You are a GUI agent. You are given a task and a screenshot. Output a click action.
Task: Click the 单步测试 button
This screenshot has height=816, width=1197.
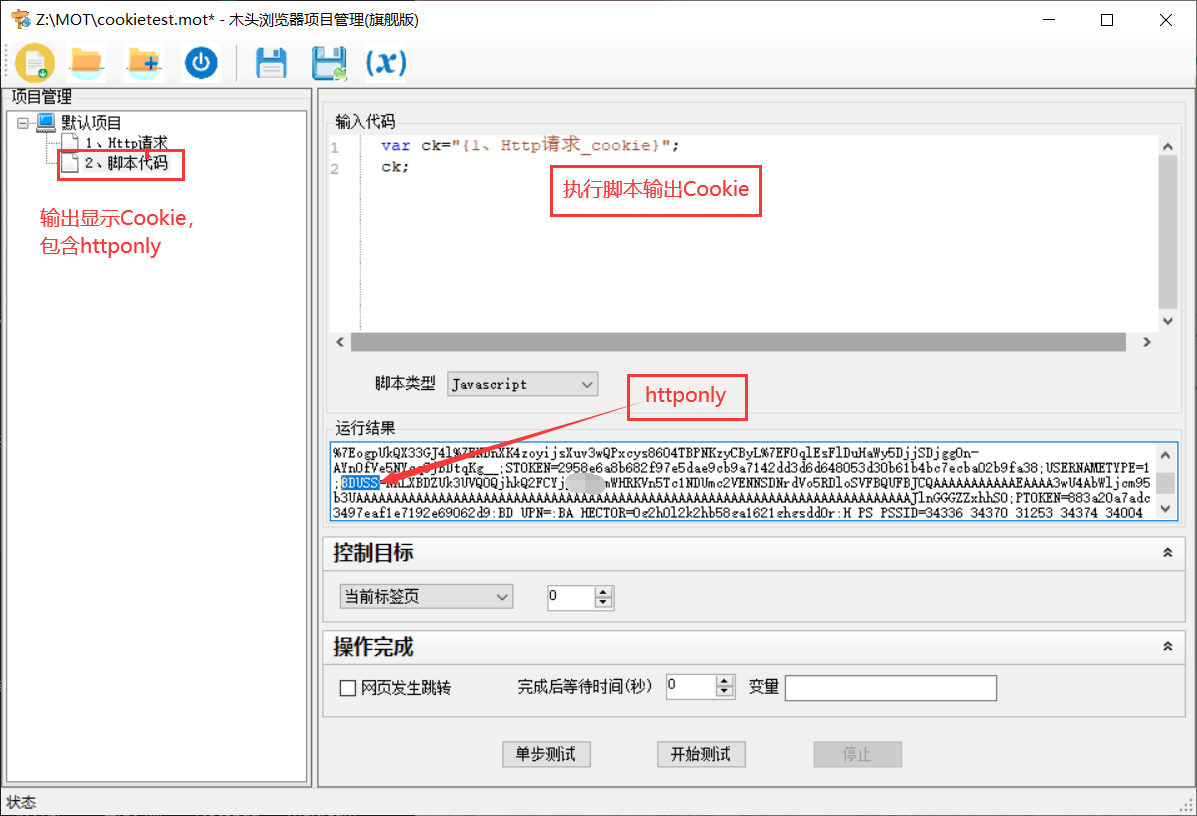(x=546, y=754)
